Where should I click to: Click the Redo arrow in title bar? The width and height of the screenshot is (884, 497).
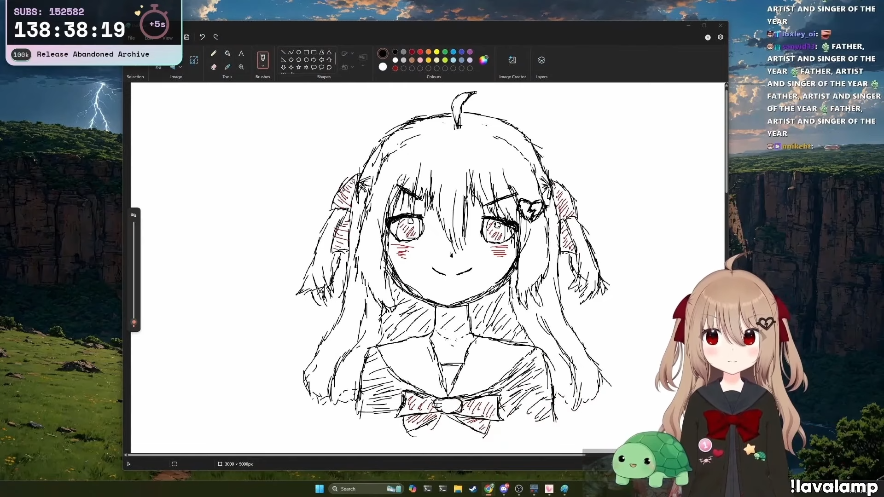215,37
